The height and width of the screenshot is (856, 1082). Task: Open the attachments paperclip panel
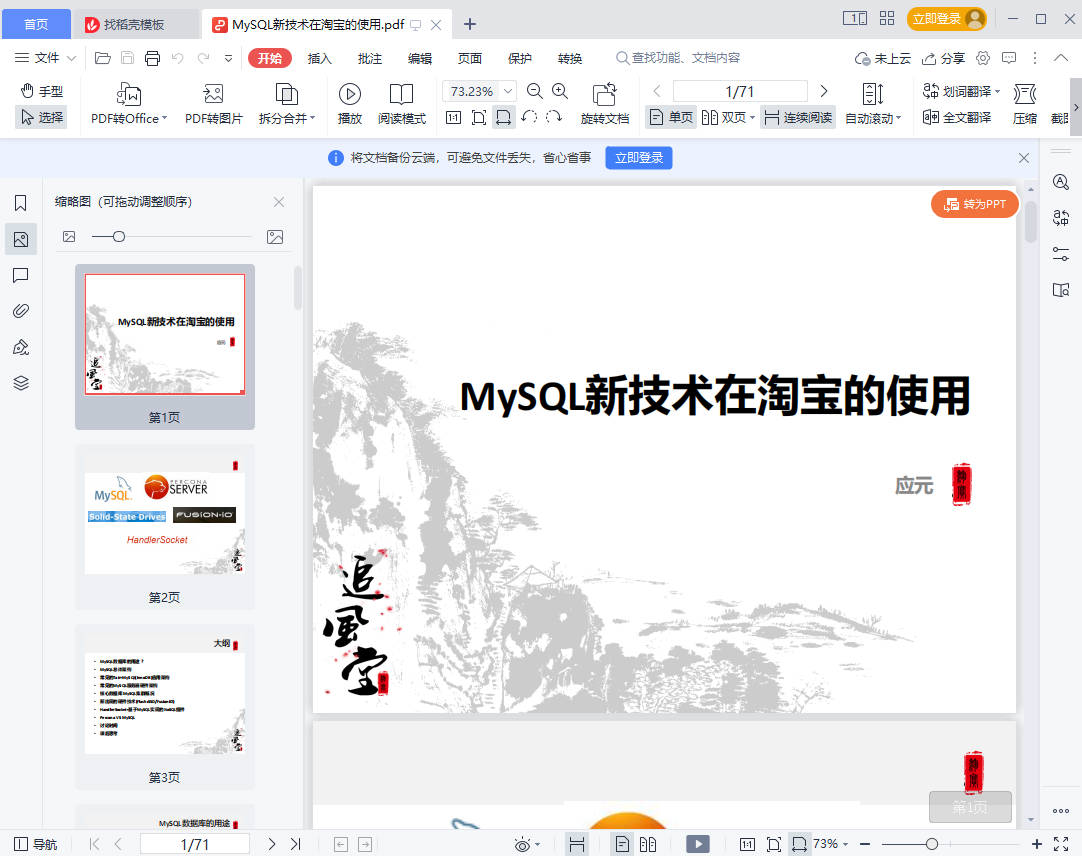point(21,311)
